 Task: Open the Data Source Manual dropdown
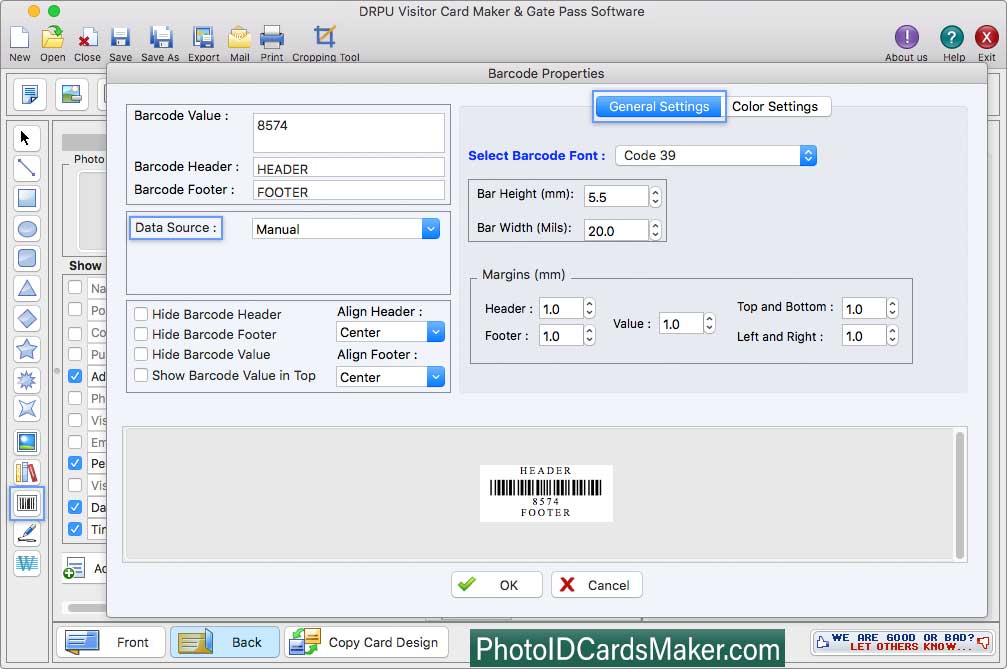point(346,229)
